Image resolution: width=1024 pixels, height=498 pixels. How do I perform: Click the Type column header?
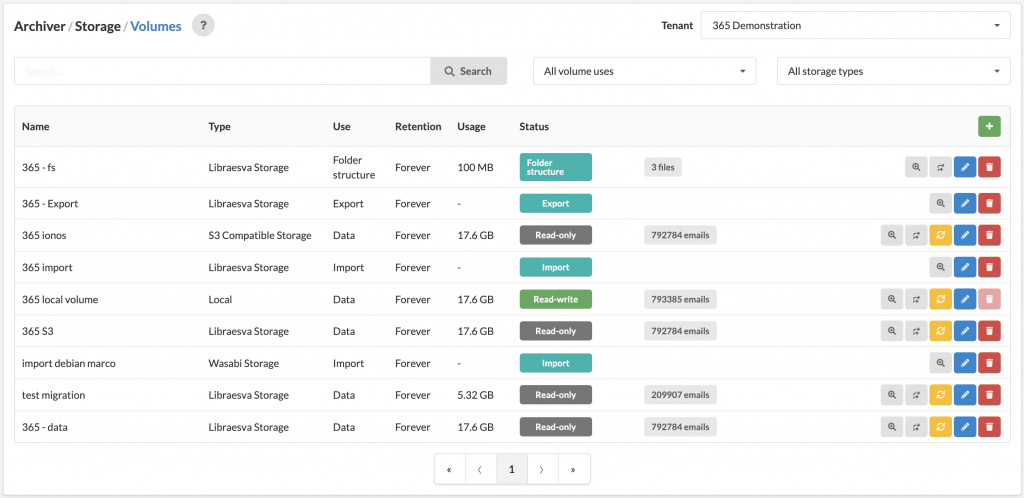tap(219, 127)
